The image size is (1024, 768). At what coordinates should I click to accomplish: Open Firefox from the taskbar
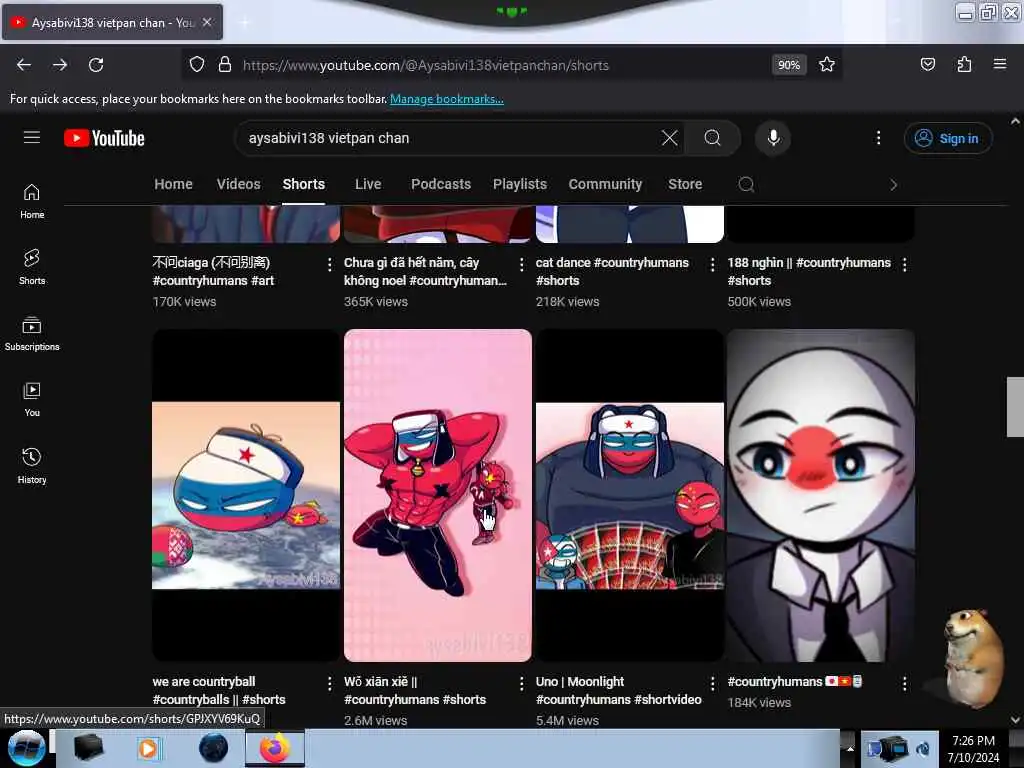pyautogui.click(x=275, y=748)
